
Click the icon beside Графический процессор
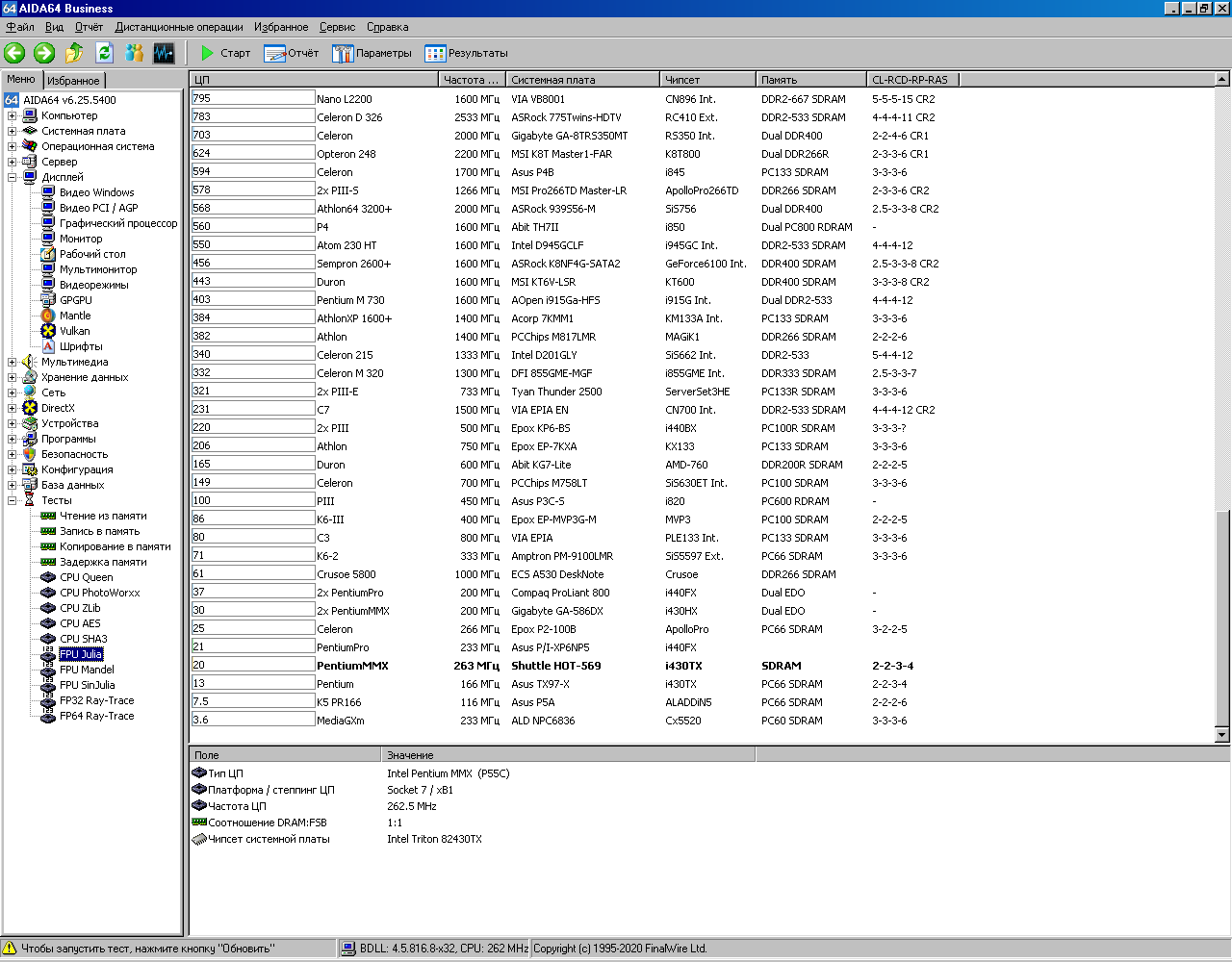(x=48, y=223)
